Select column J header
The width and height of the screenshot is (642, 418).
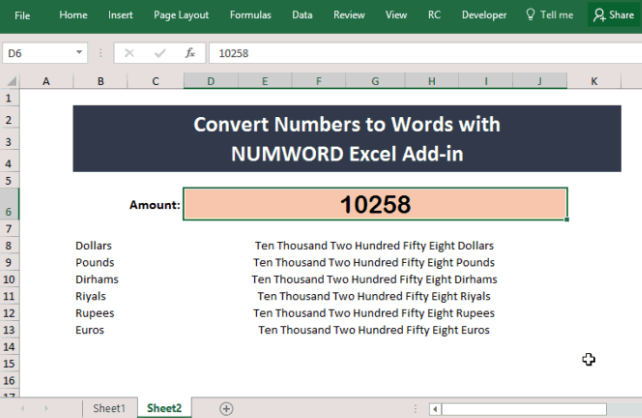click(x=540, y=81)
